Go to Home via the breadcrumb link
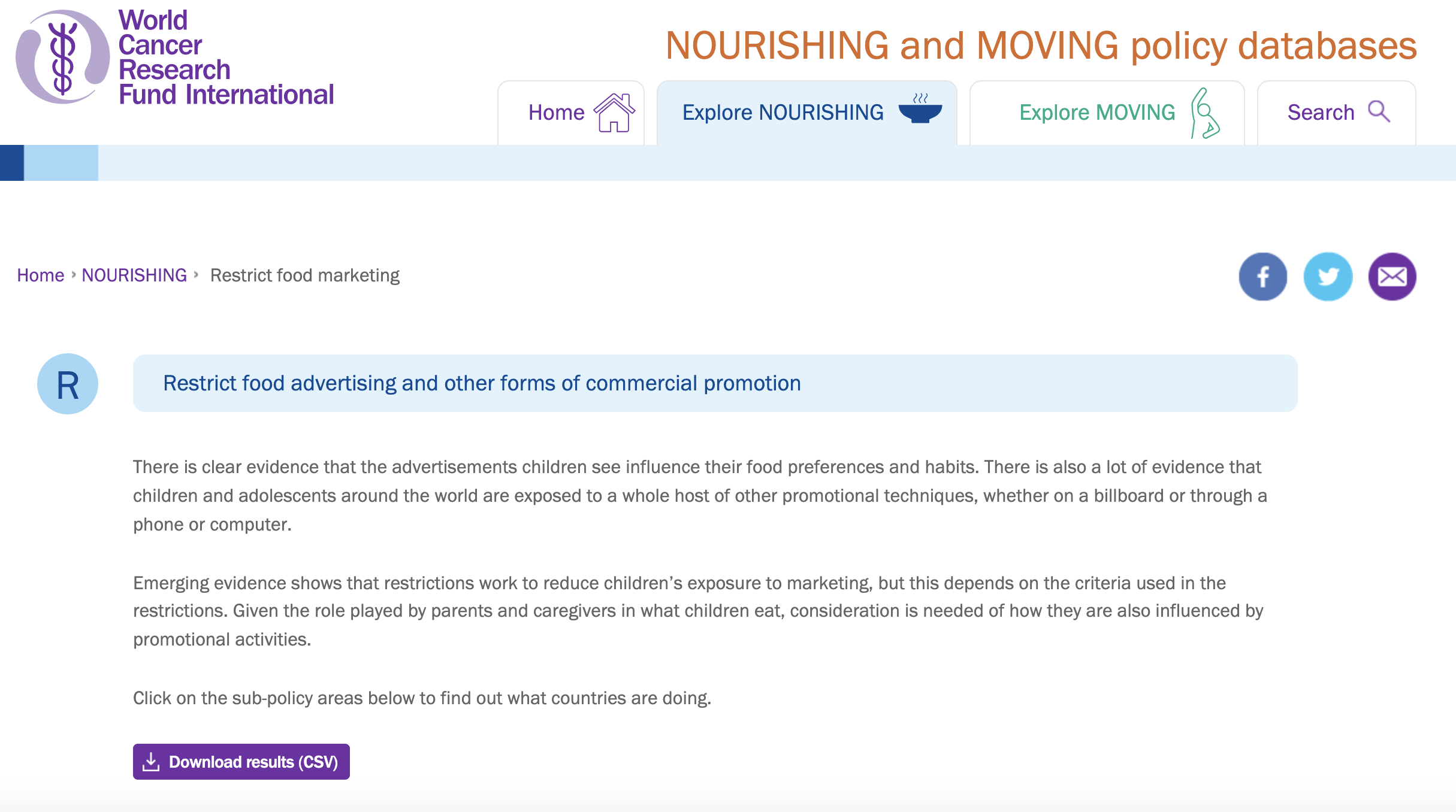The height and width of the screenshot is (812, 1456). coord(40,275)
